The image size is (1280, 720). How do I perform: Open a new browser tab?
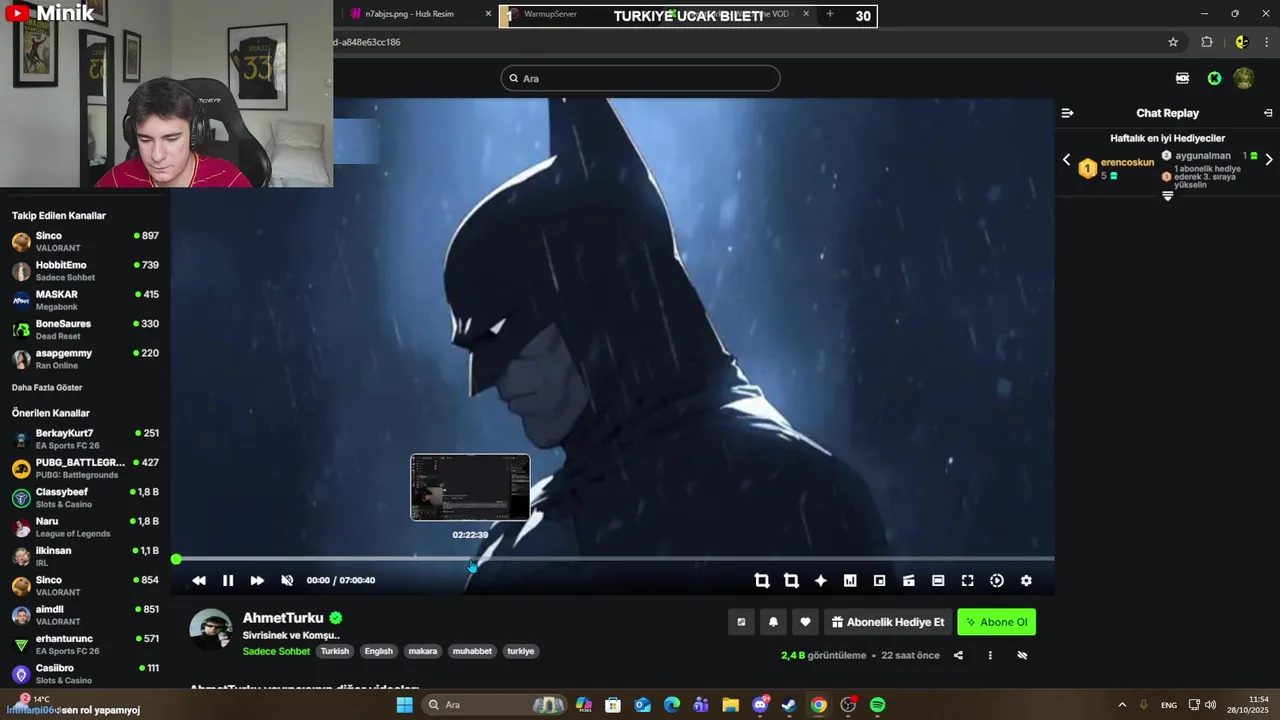coord(829,14)
